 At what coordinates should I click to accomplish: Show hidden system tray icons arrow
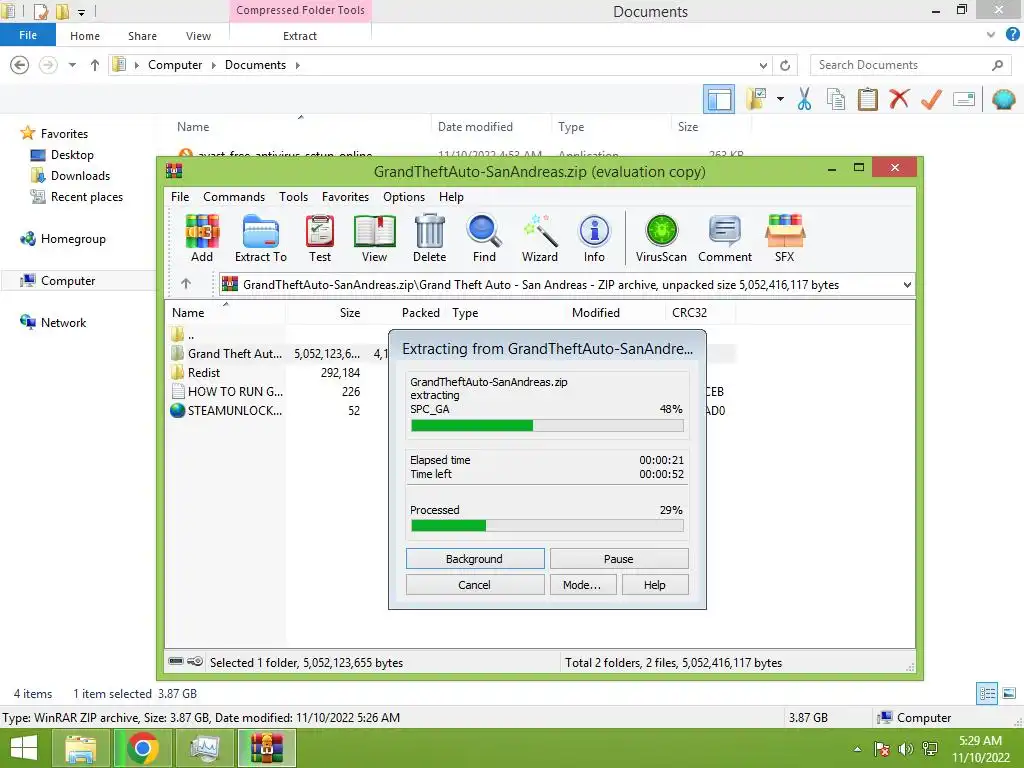click(857, 749)
